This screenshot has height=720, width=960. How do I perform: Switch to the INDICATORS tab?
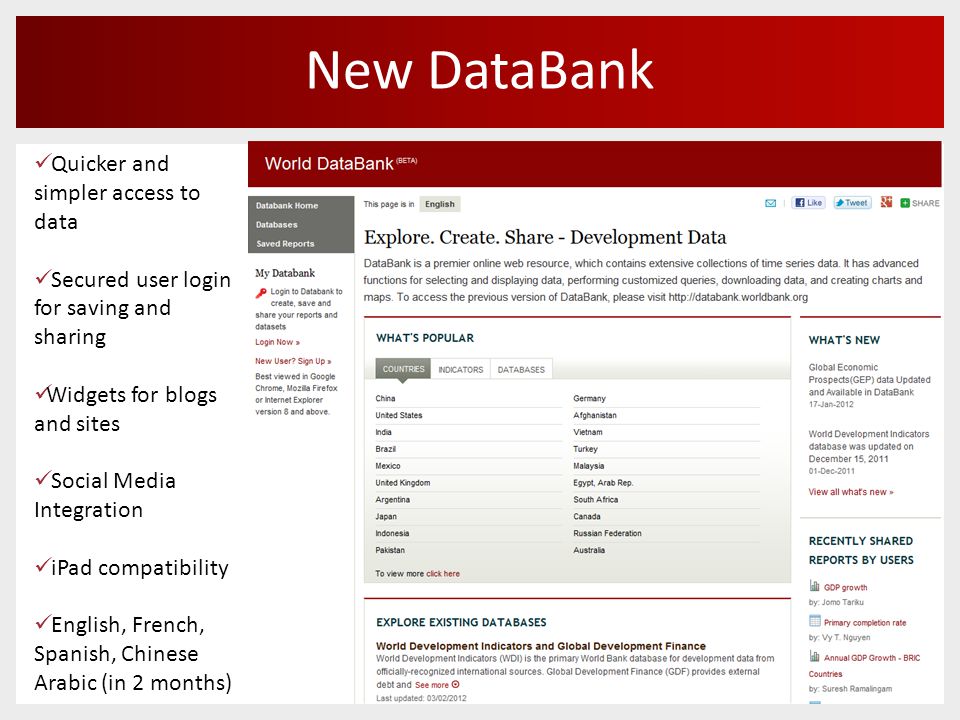pyautogui.click(x=460, y=369)
